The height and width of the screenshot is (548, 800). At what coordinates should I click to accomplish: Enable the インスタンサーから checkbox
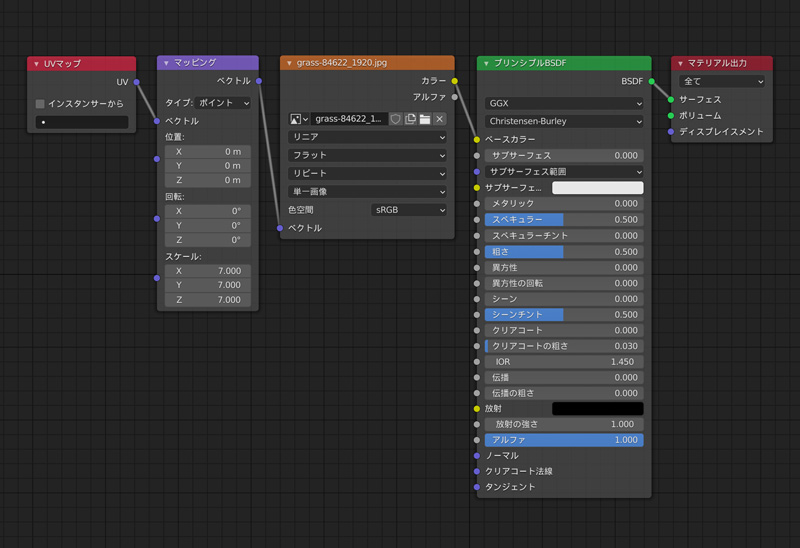coord(40,103)
